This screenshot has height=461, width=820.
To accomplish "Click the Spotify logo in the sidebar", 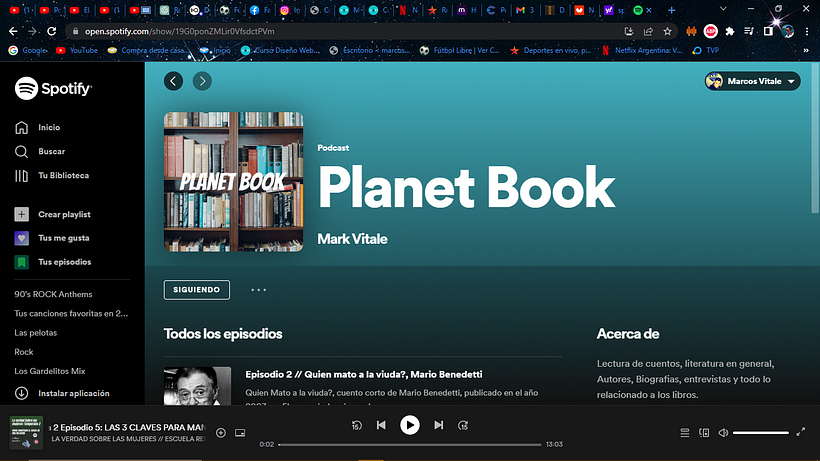I will point(53,88).
